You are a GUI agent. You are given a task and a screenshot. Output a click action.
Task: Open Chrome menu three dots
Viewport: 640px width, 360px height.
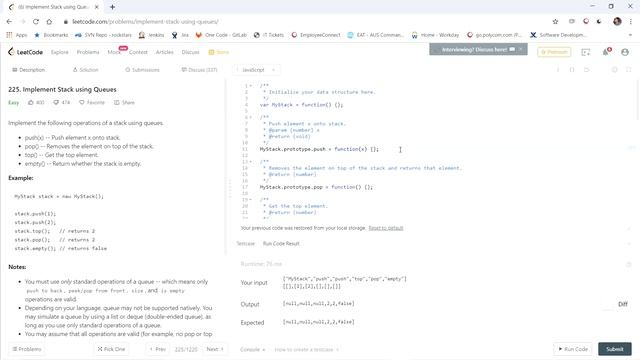pyautogui.click(x=631, y=21)
